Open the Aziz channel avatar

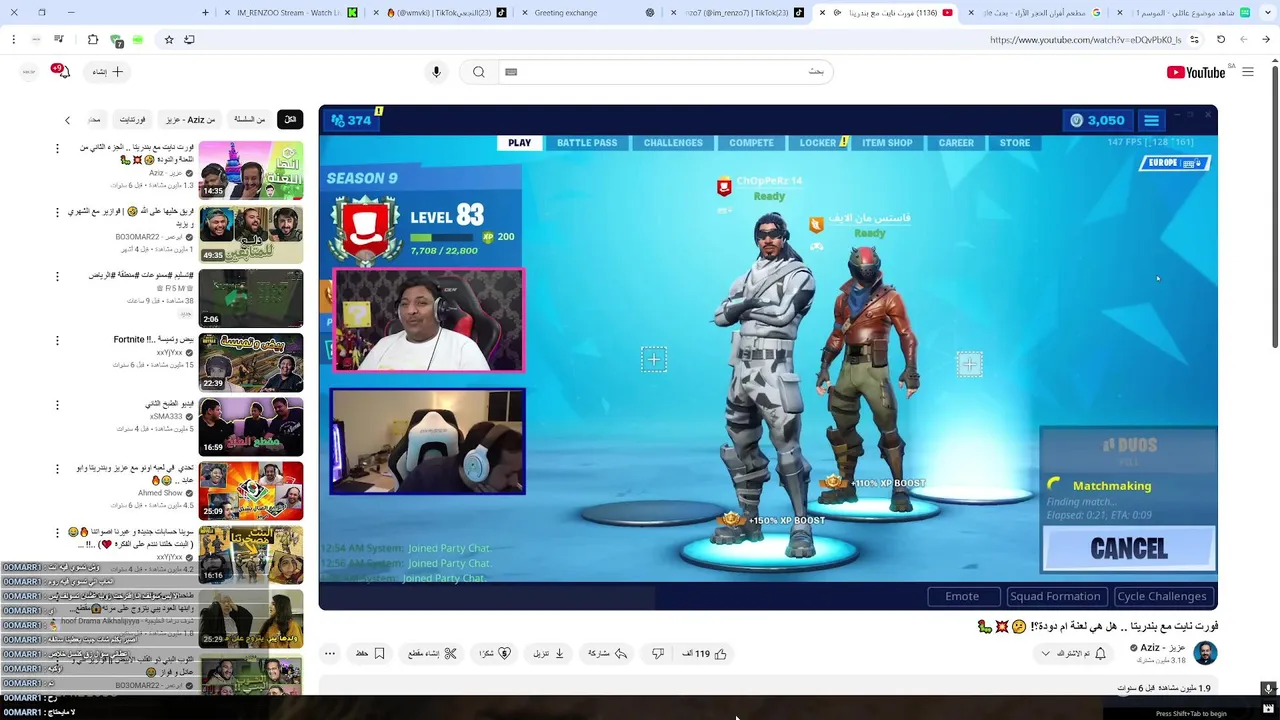[1205, 654]
